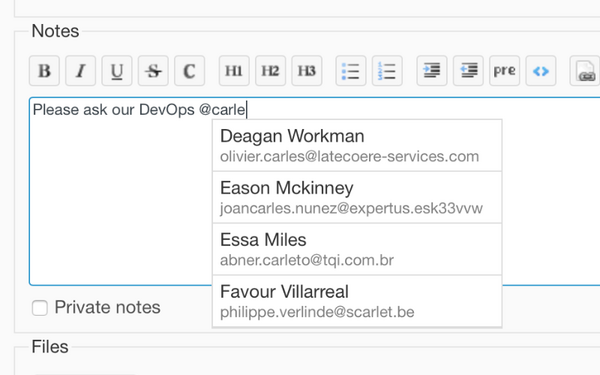This screenshot has height=375, width=600.
Task: Toggle bold formatting button
Action: pos(44,71)
